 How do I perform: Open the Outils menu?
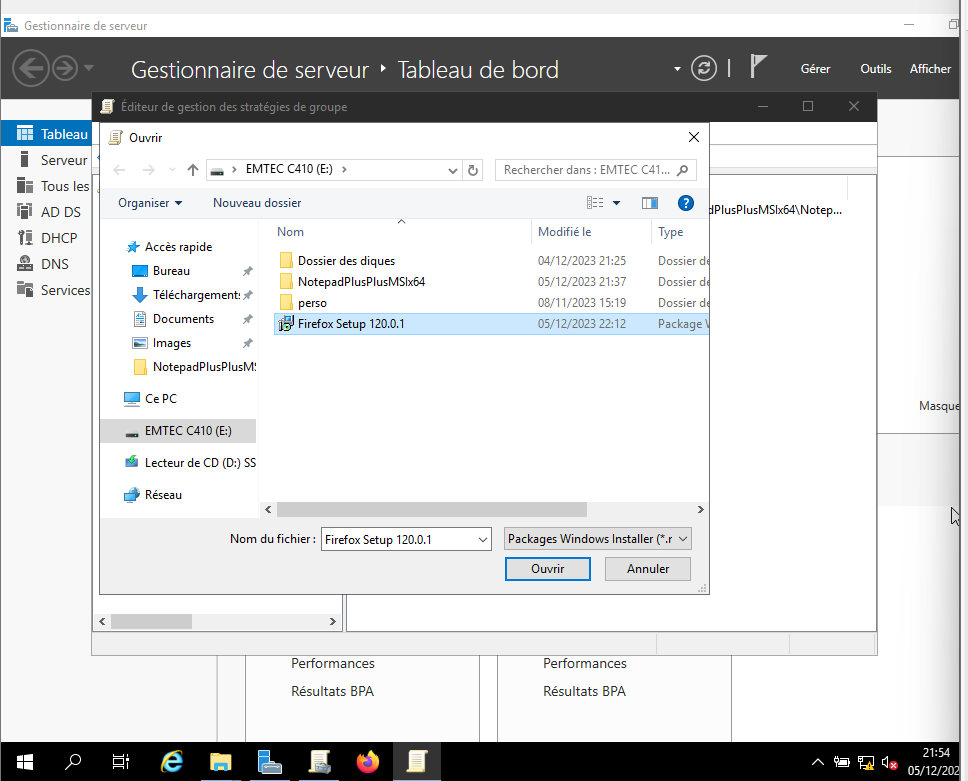point(875,69)
